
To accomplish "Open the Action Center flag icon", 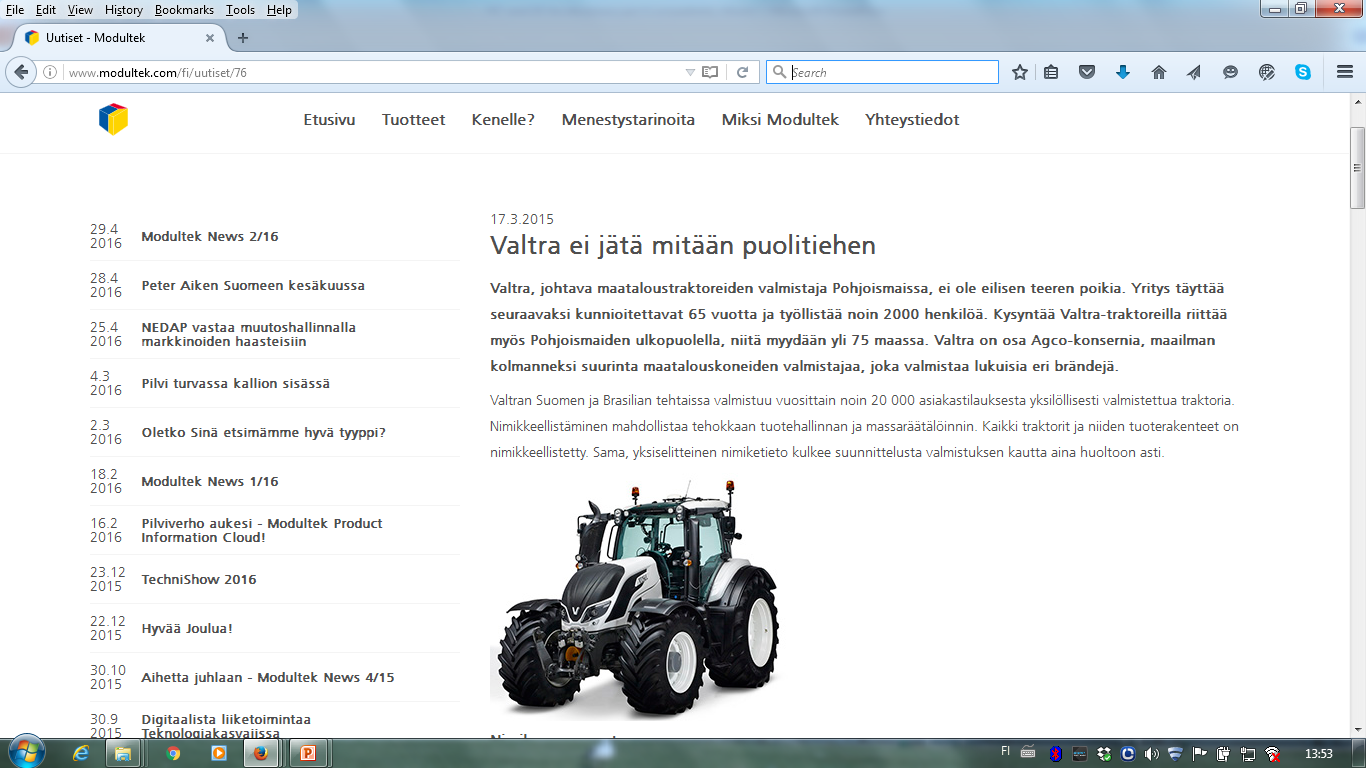I will coord(1200,753).
